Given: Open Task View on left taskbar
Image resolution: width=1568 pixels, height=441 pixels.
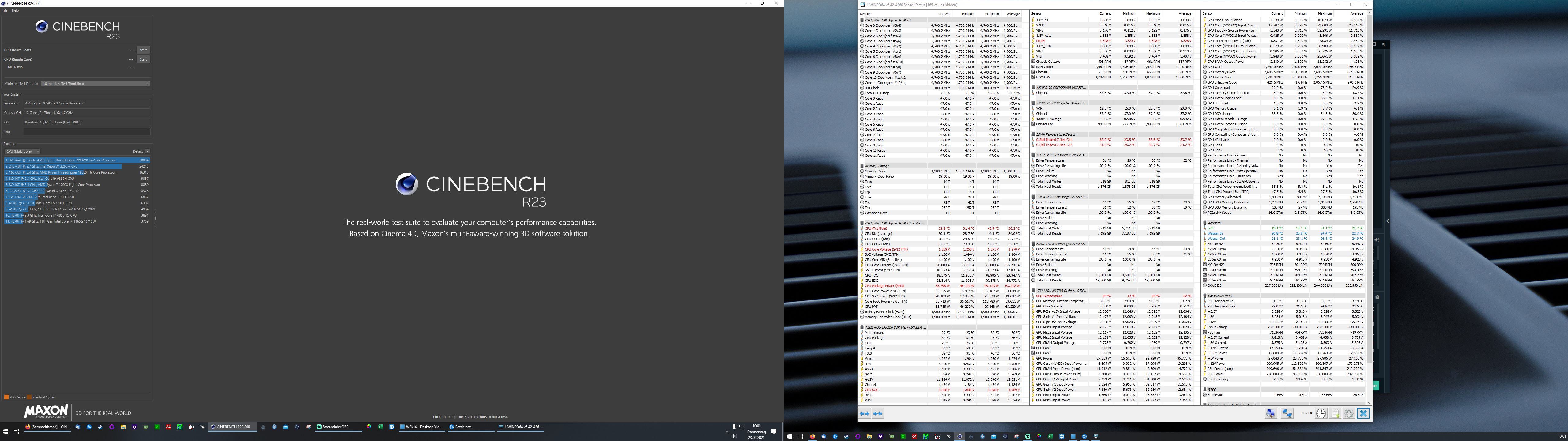Looking at the screenshot, I should click(x=17, y=432).
